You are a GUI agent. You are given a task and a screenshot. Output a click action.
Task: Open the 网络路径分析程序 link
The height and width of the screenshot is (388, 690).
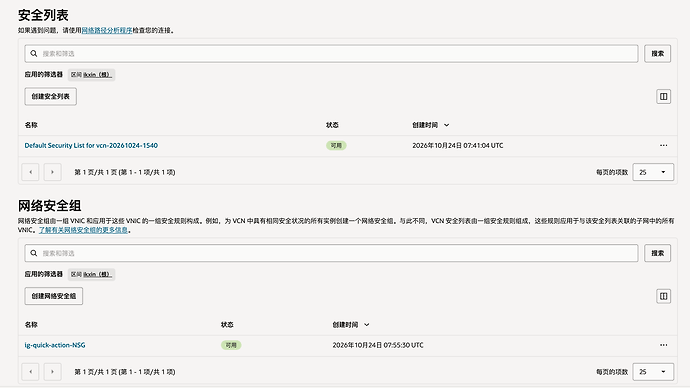(x=107, y=30)
